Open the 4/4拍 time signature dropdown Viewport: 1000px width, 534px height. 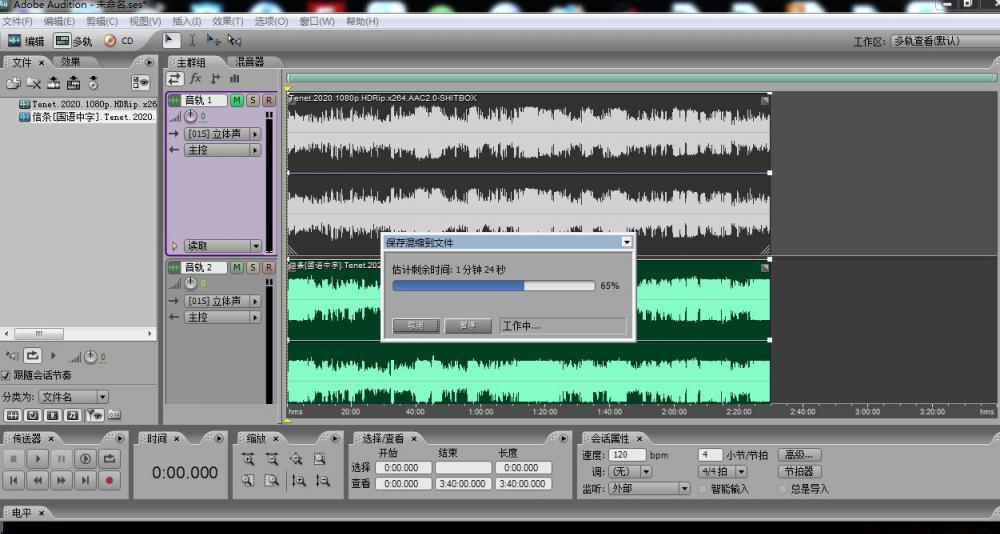(x=723, y=472)
